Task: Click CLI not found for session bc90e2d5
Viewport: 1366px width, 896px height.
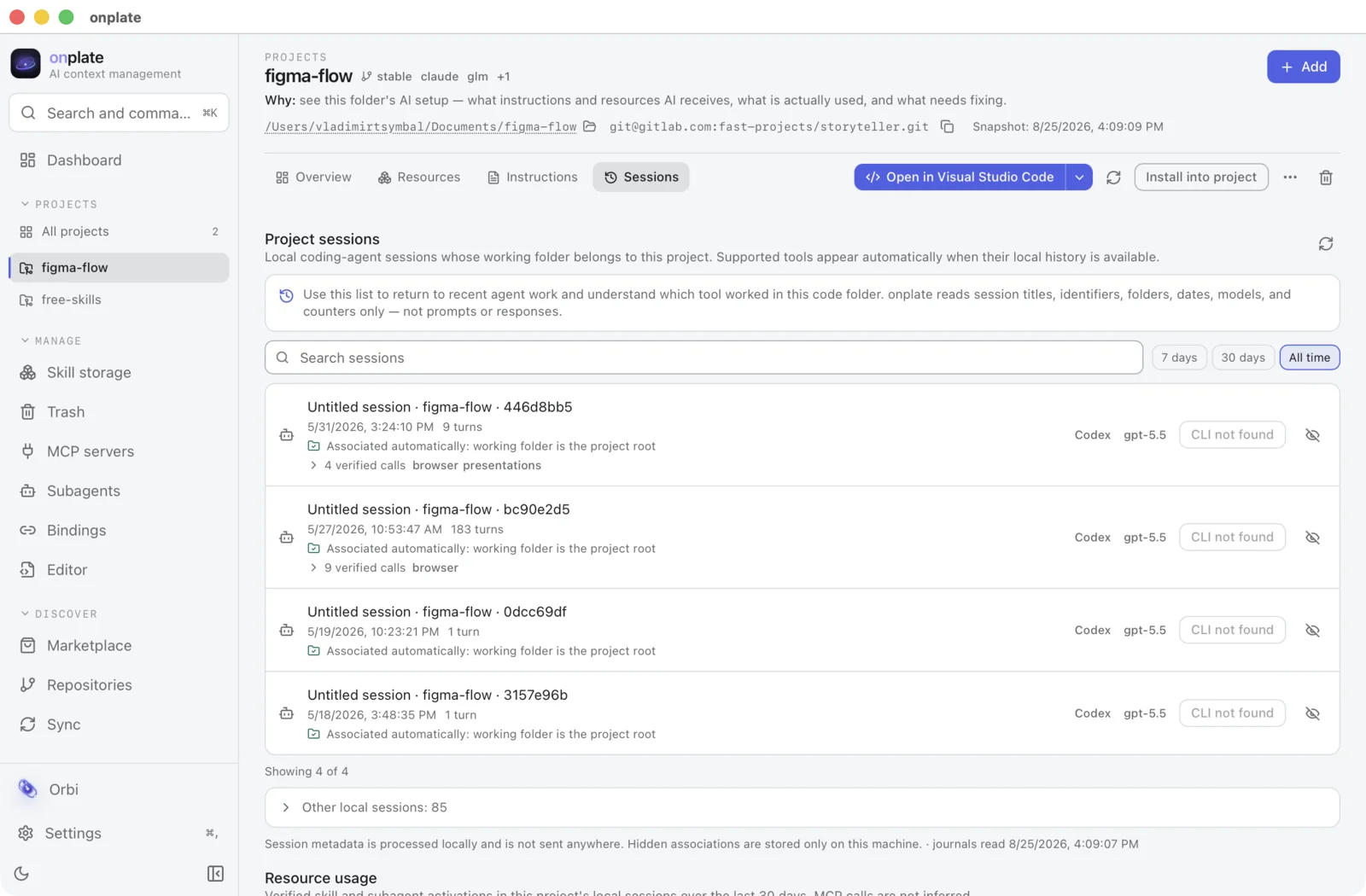Action: point(1232,537)
